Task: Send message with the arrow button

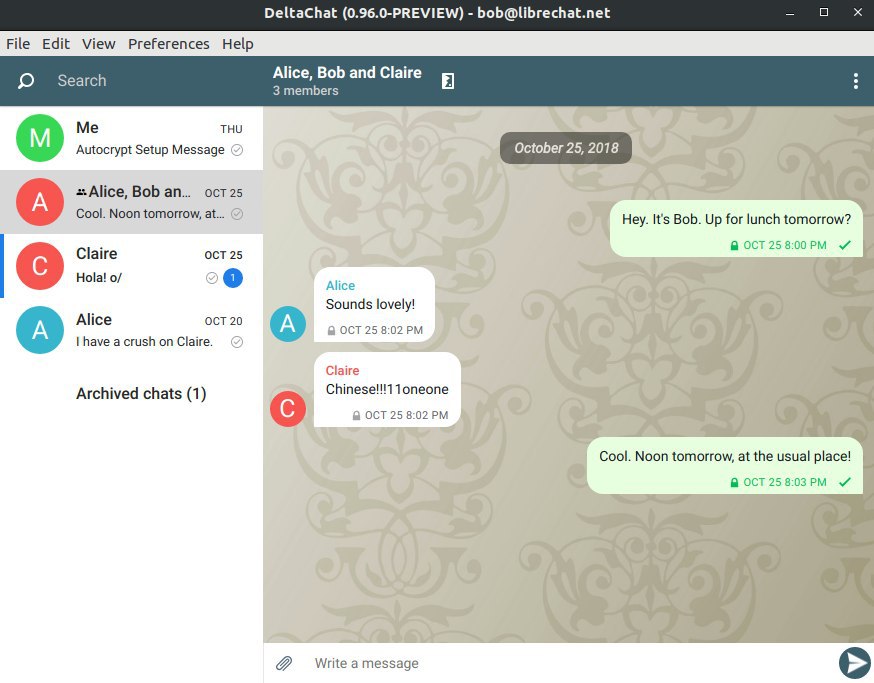Action: (x=854, y=663)
